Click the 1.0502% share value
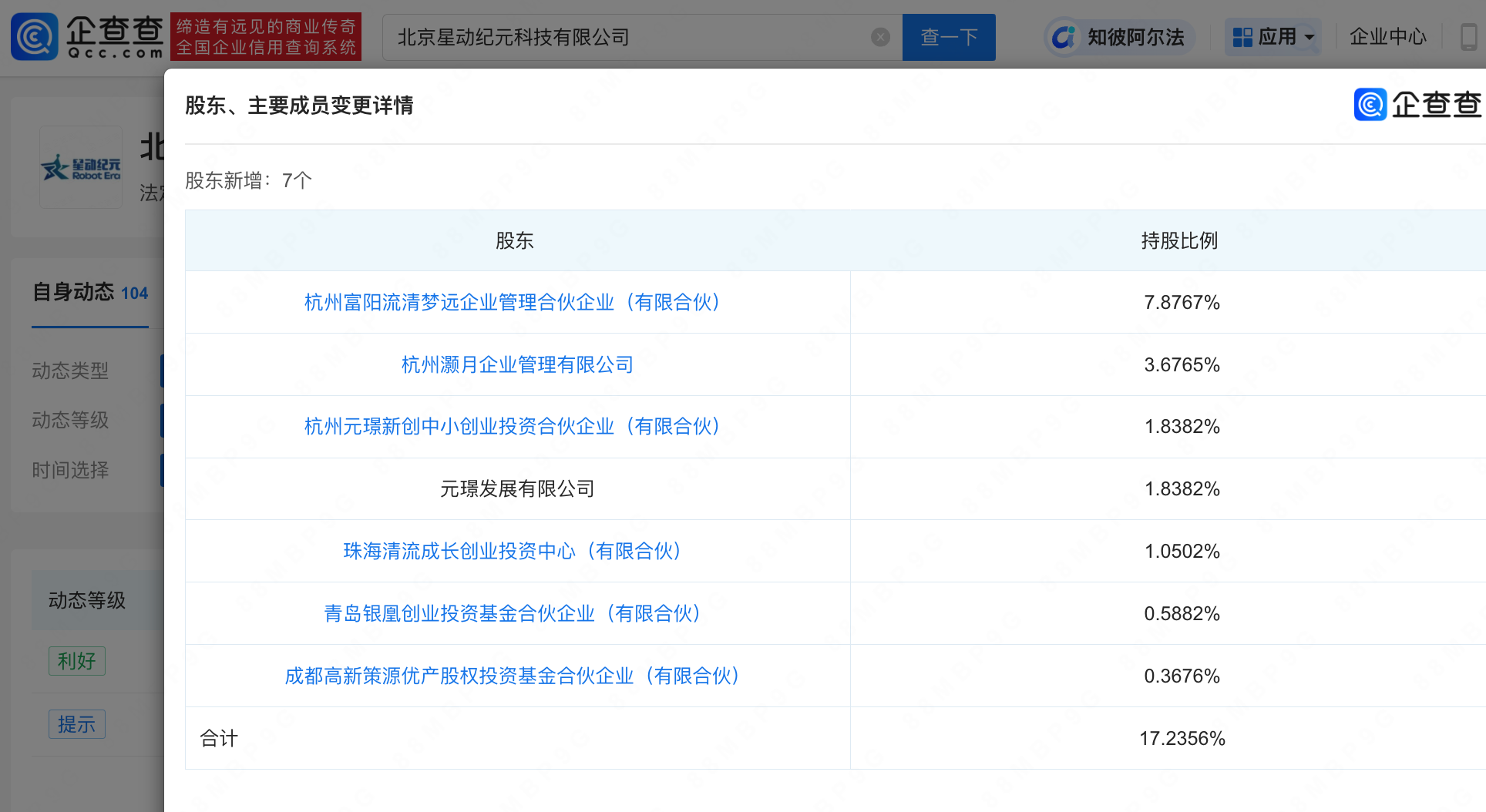Viewport: 1486px width, 812px height. click(x=1182, y=551)
